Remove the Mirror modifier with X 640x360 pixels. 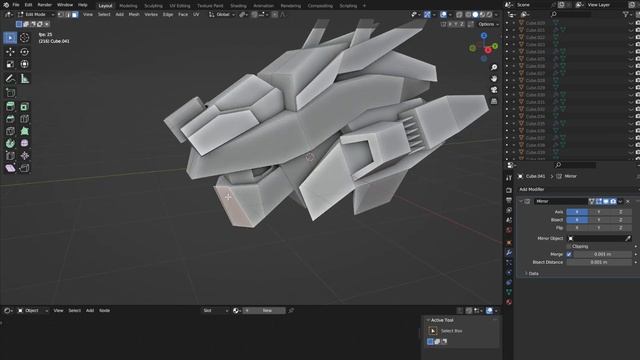click(628, 201)
